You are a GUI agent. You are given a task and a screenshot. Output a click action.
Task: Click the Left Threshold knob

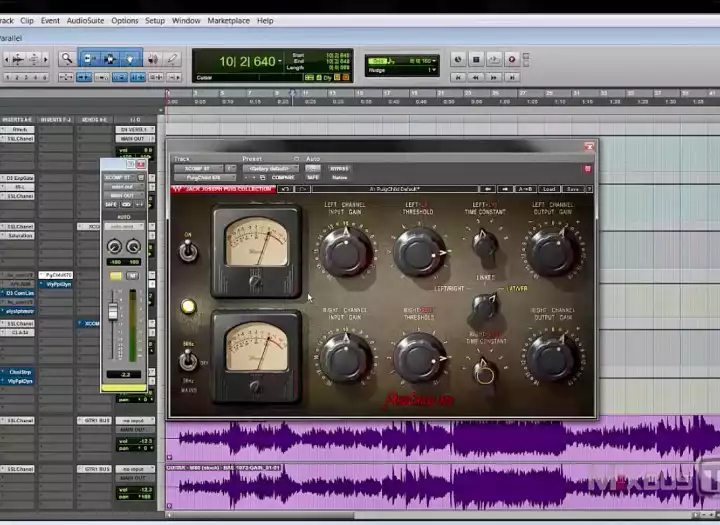[x=419, y=252]
